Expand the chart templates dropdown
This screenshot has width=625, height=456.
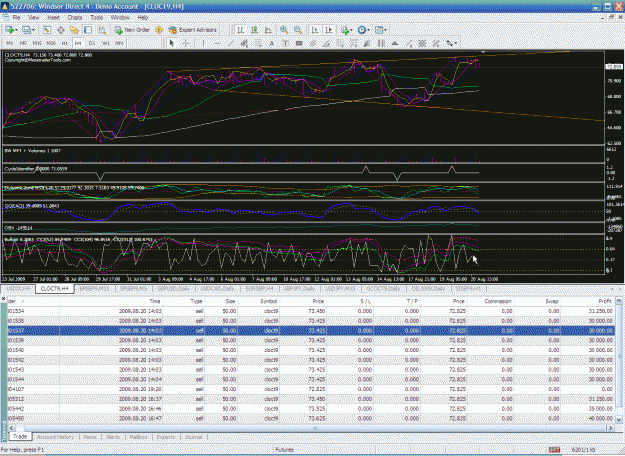click(x=385, y=30)
